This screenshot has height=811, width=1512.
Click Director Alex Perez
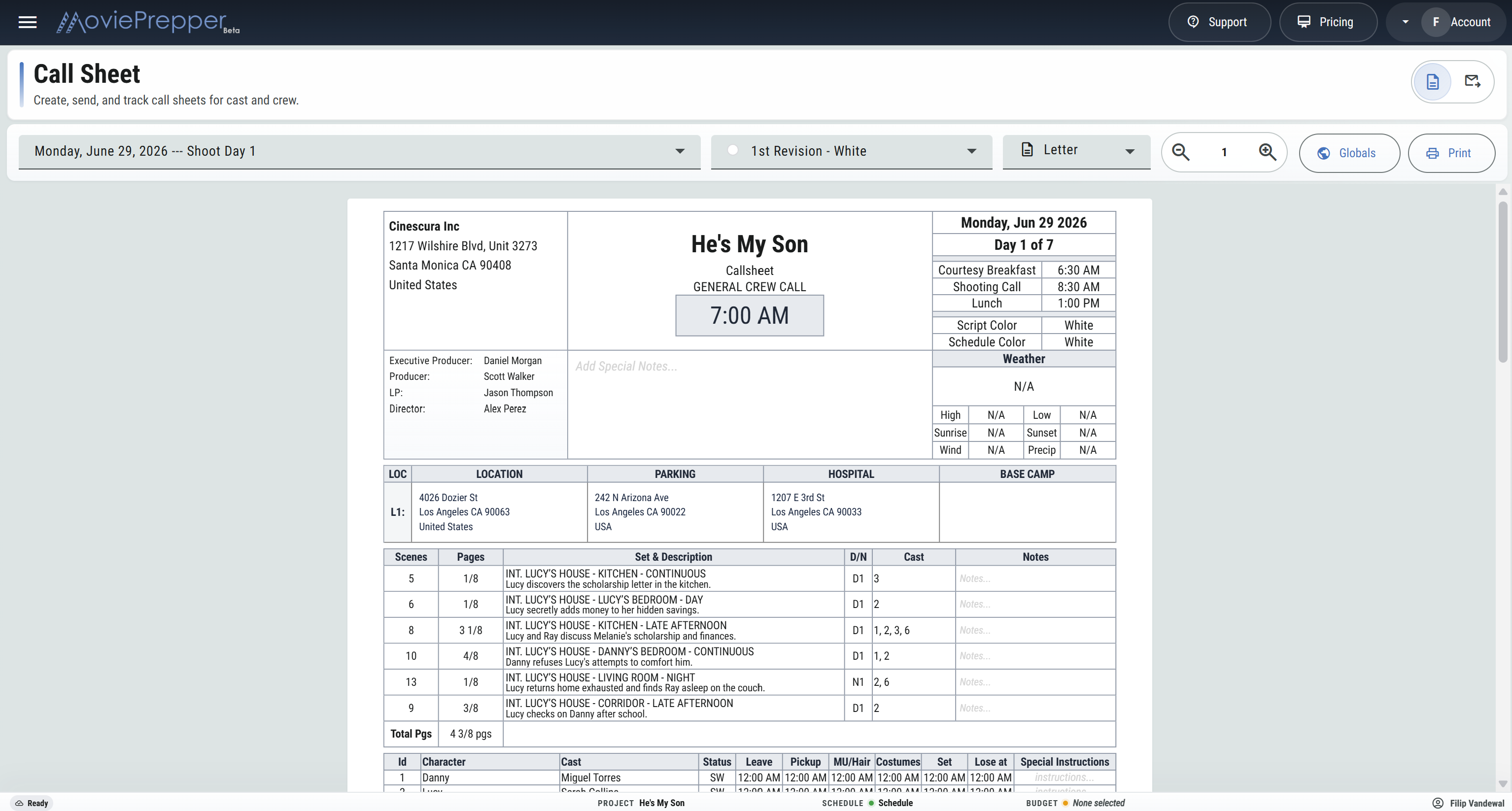[505, 409]
